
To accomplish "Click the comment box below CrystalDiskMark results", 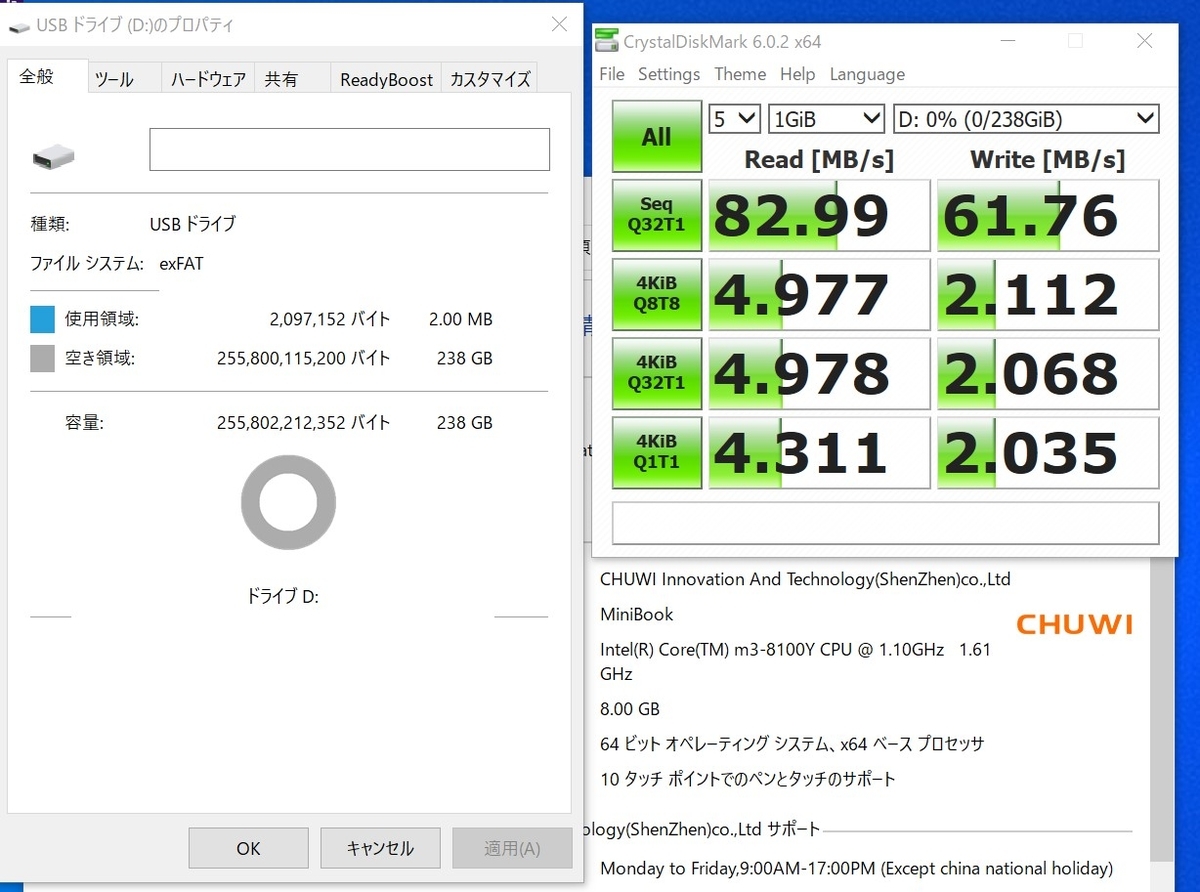I will click(885, 523).
